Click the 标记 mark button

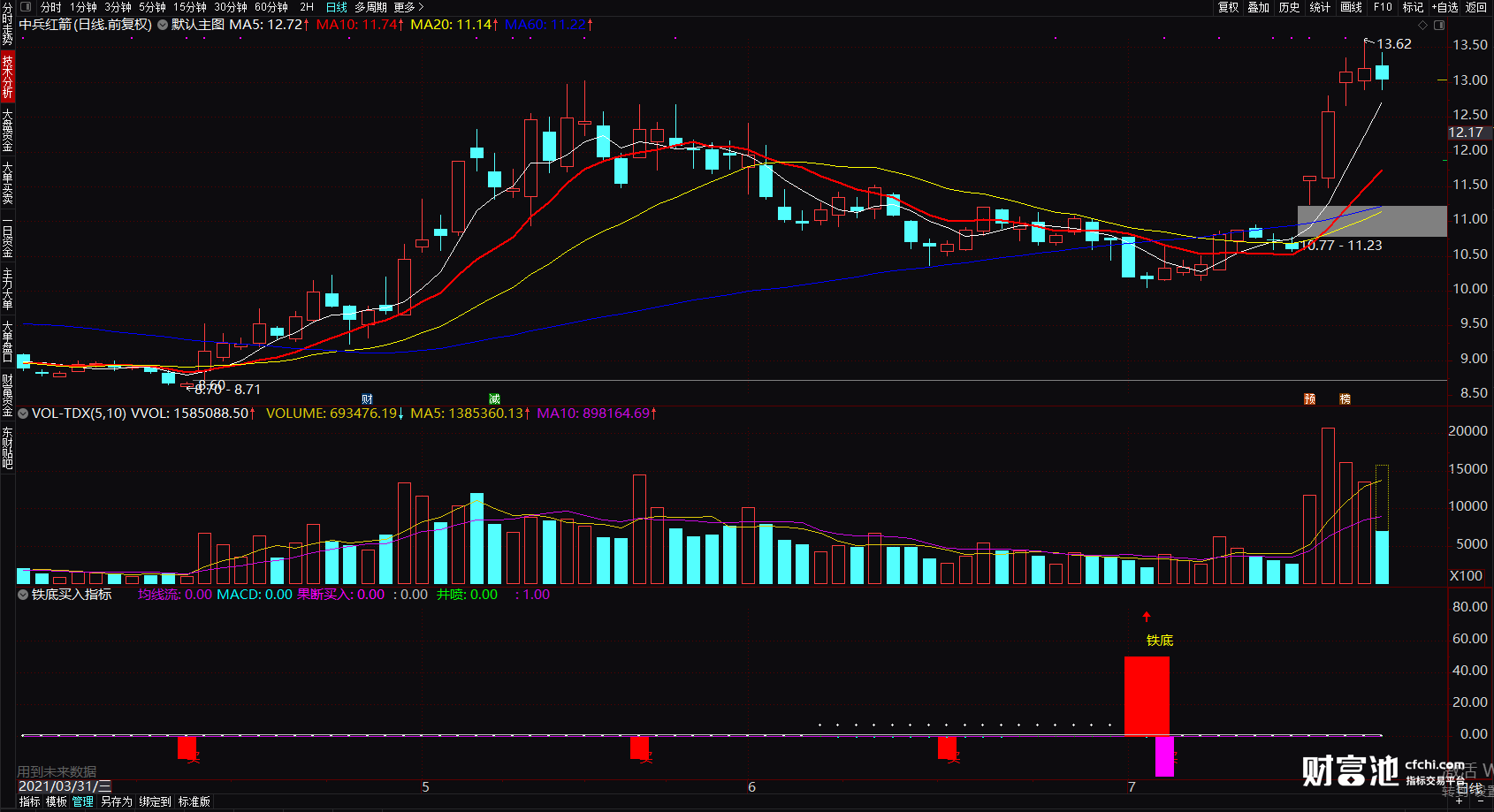[x=1413, y=7]
